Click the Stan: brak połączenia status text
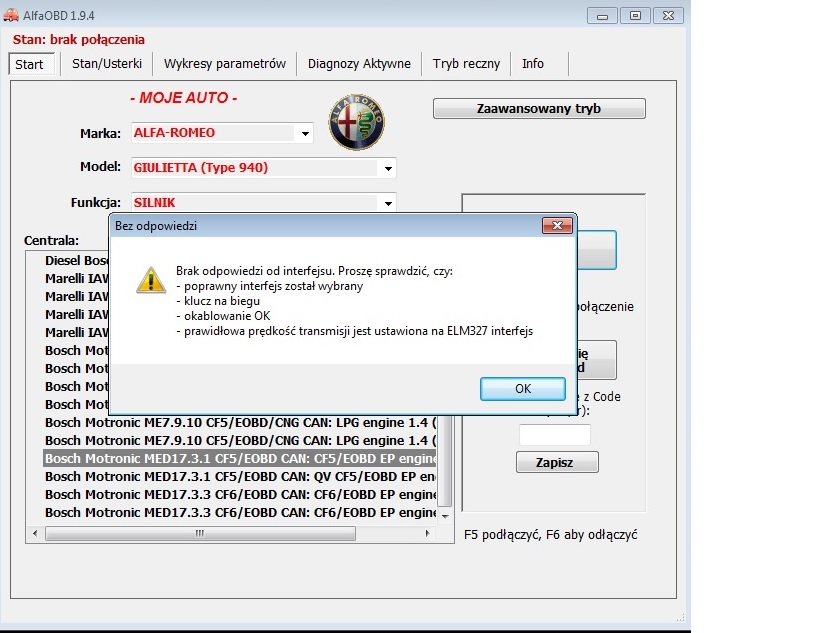 [x=79, y=40]
